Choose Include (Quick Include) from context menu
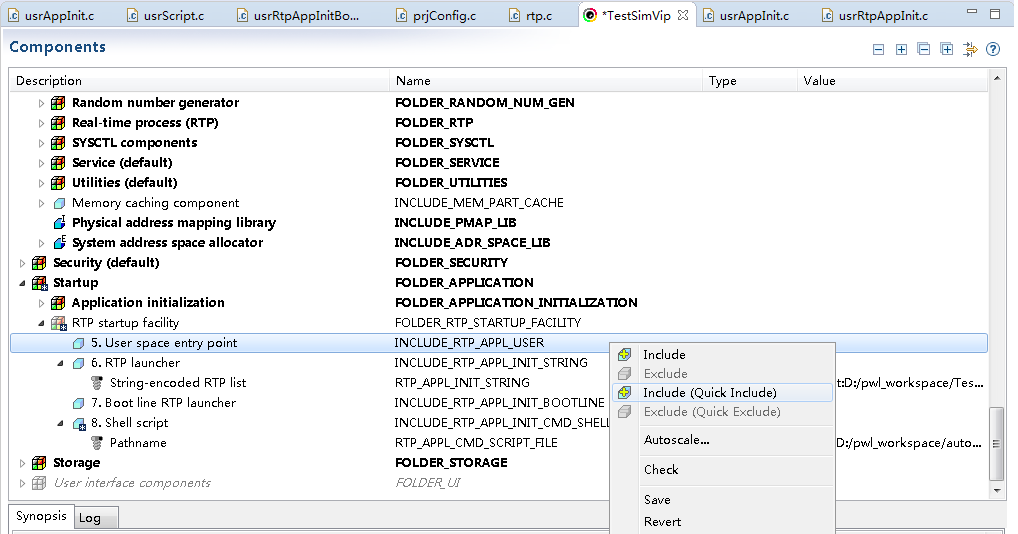1018x534 pixels. (x=709, y=393)
